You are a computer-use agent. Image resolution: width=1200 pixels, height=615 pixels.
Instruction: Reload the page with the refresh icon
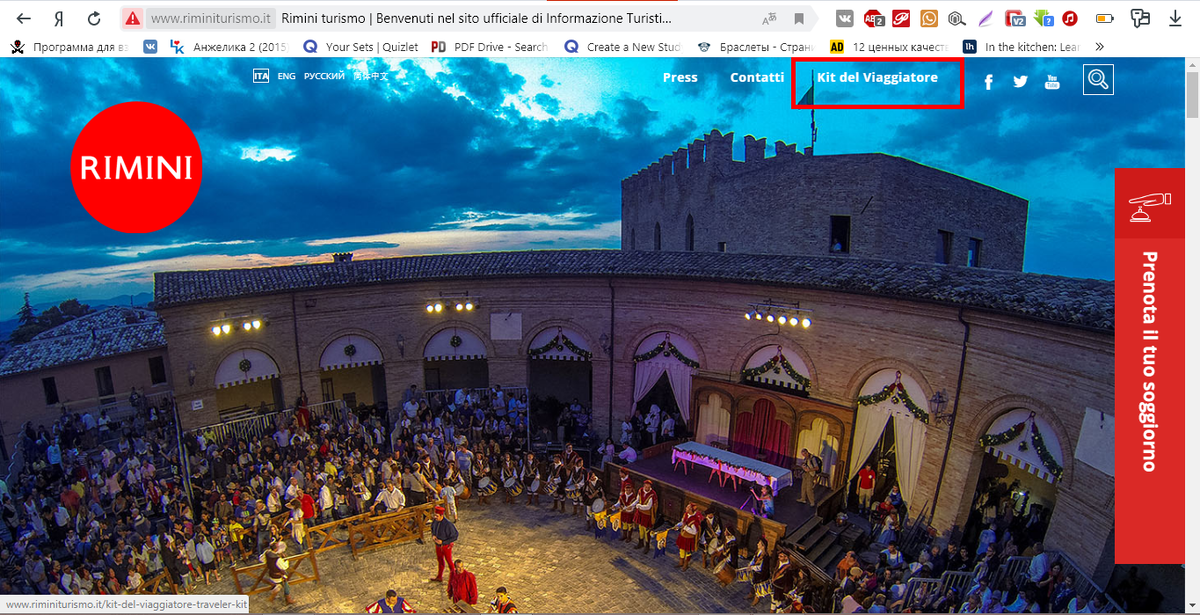tap(94, 18)
